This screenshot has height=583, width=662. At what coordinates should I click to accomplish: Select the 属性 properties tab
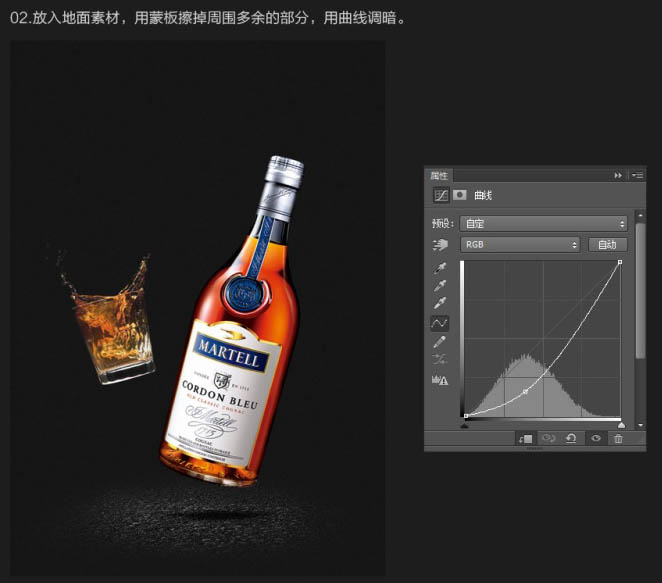pyautogui.click(x=439, y=175)
